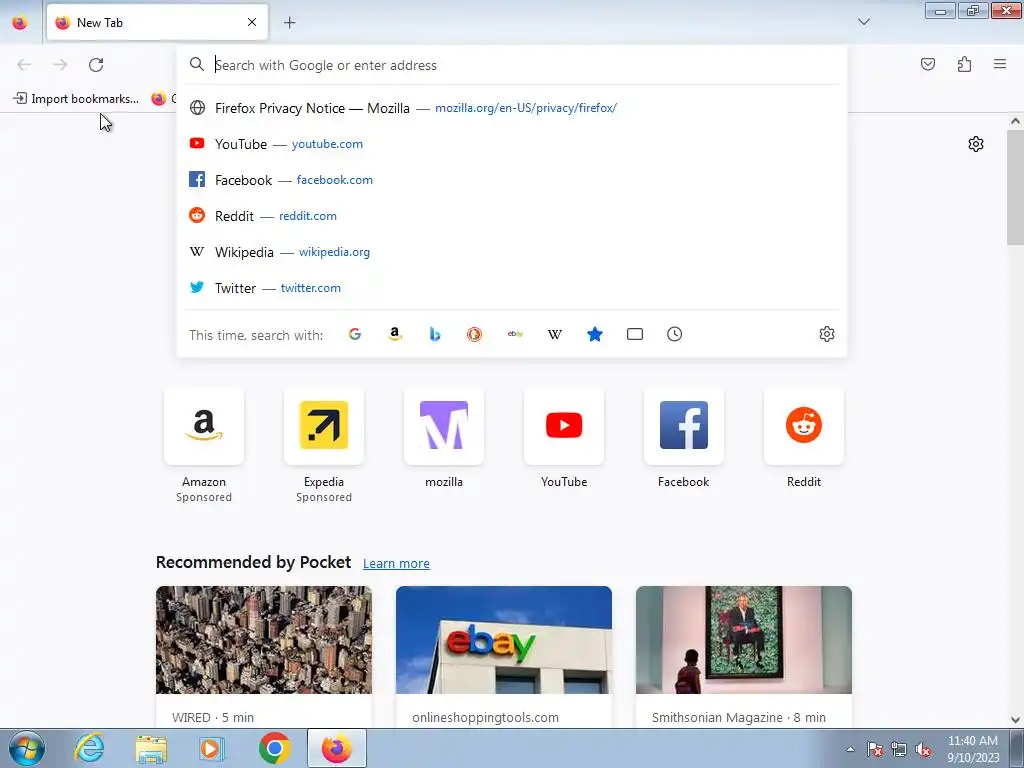Search this time with Google icon
The image size is (1024, 768).
coord(355,334)
